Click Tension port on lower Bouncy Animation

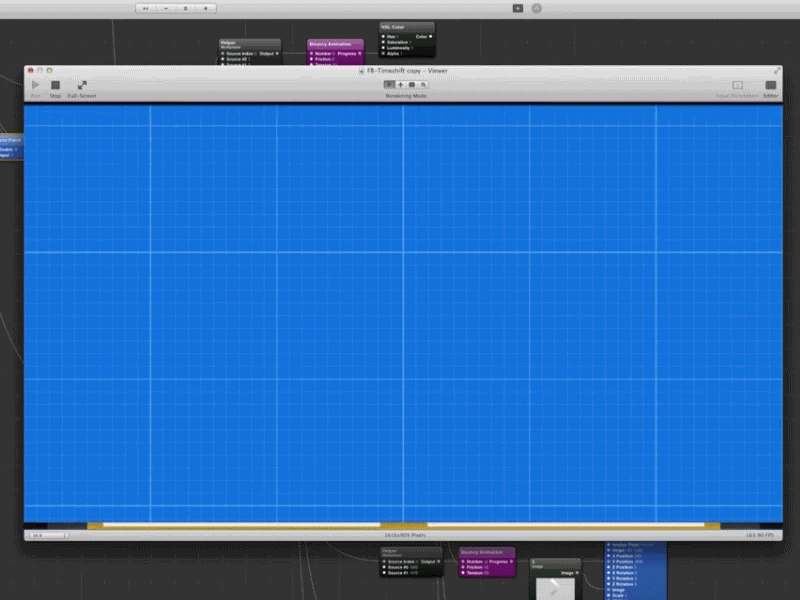463,573
